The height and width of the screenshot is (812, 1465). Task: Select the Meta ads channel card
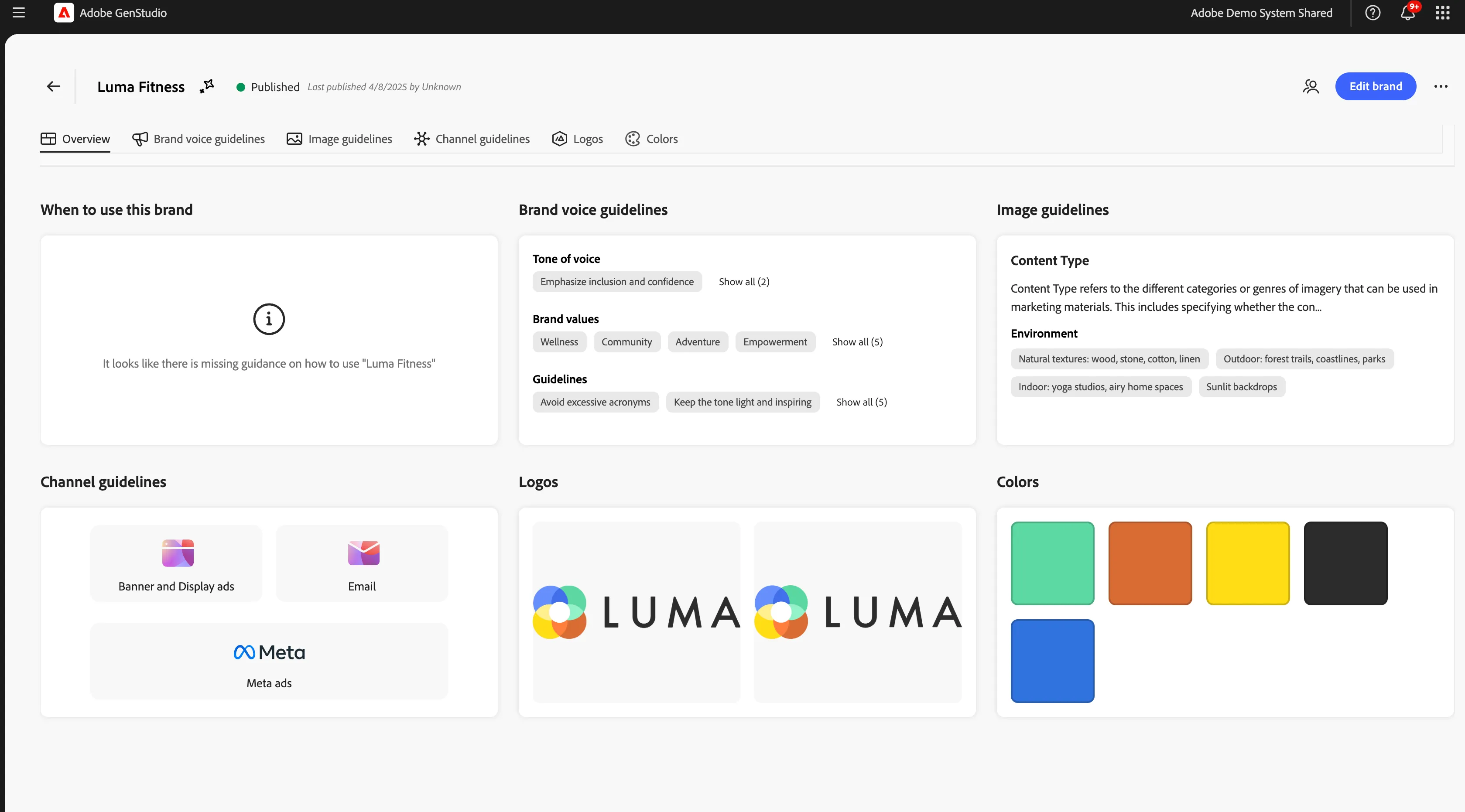coord(269,661)
